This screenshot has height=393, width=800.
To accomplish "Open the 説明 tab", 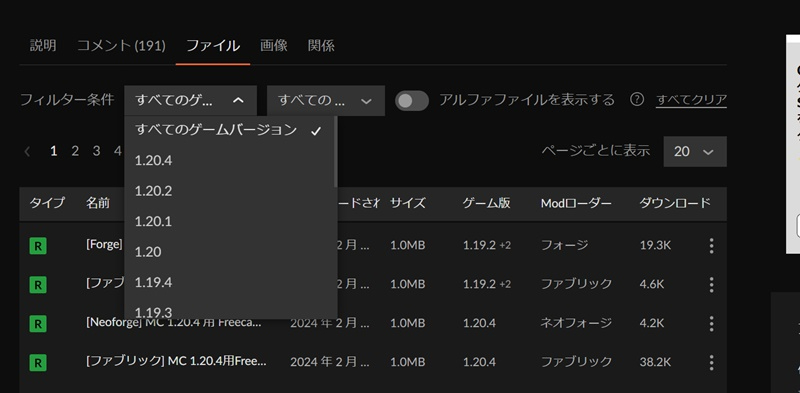I will tap(43, 46).
